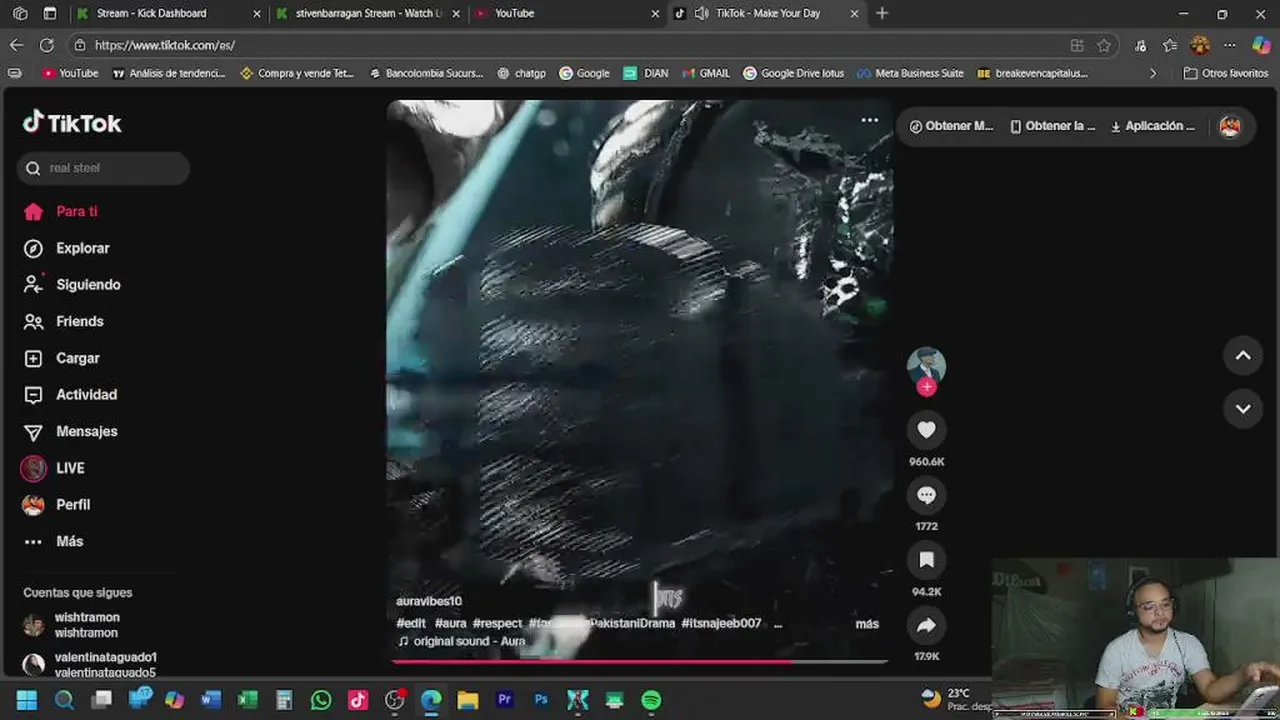Click the browser address bar URL
The height and width of the screenshot is (720, 1280).
[164, 45]
